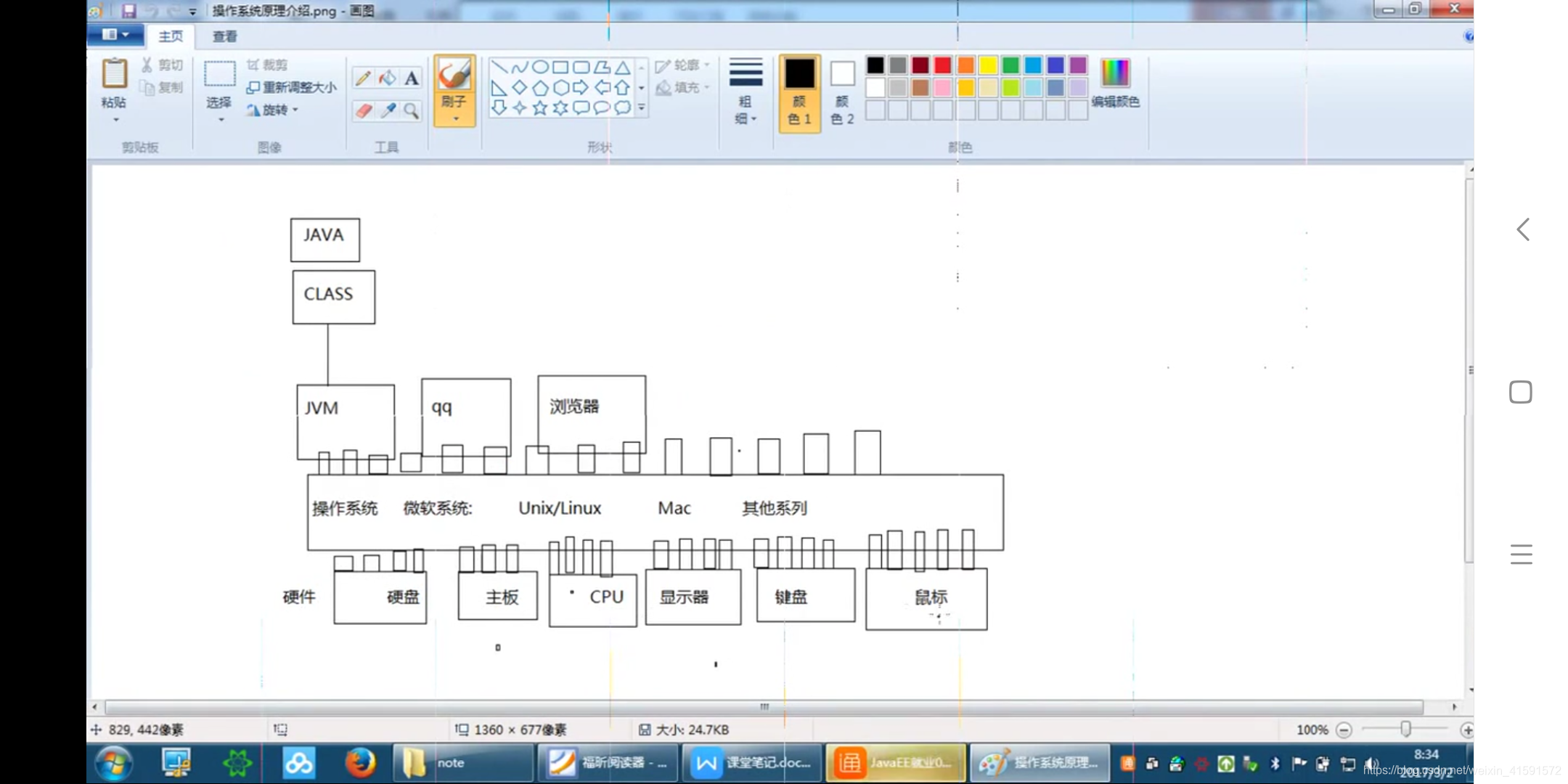Switch to the Home (主页) tab
This screenshot has height=784, width=1568.
click(x=171, y=36)
